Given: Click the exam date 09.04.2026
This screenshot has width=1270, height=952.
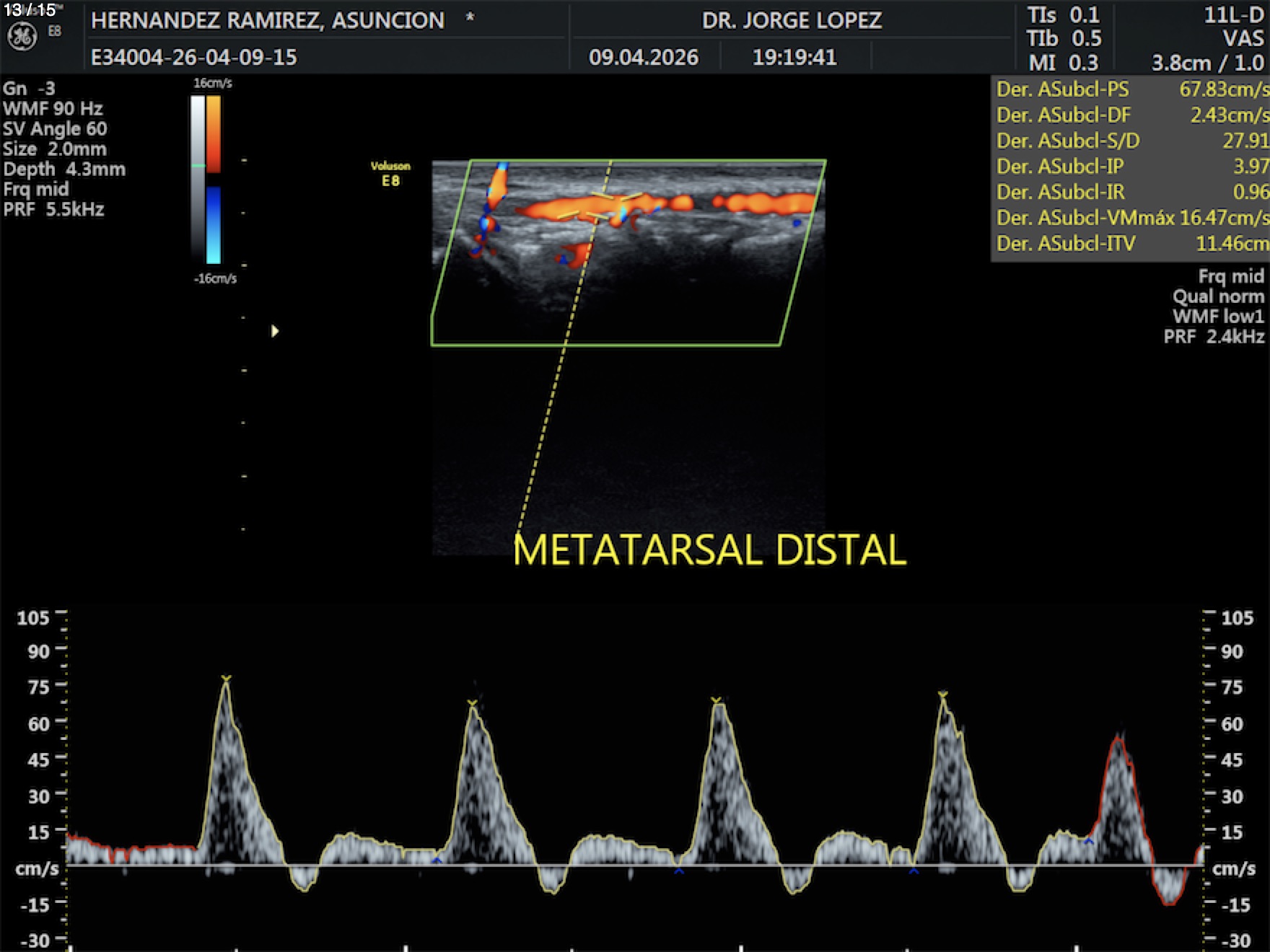Looking at the screenshot, I should point(644,57).
